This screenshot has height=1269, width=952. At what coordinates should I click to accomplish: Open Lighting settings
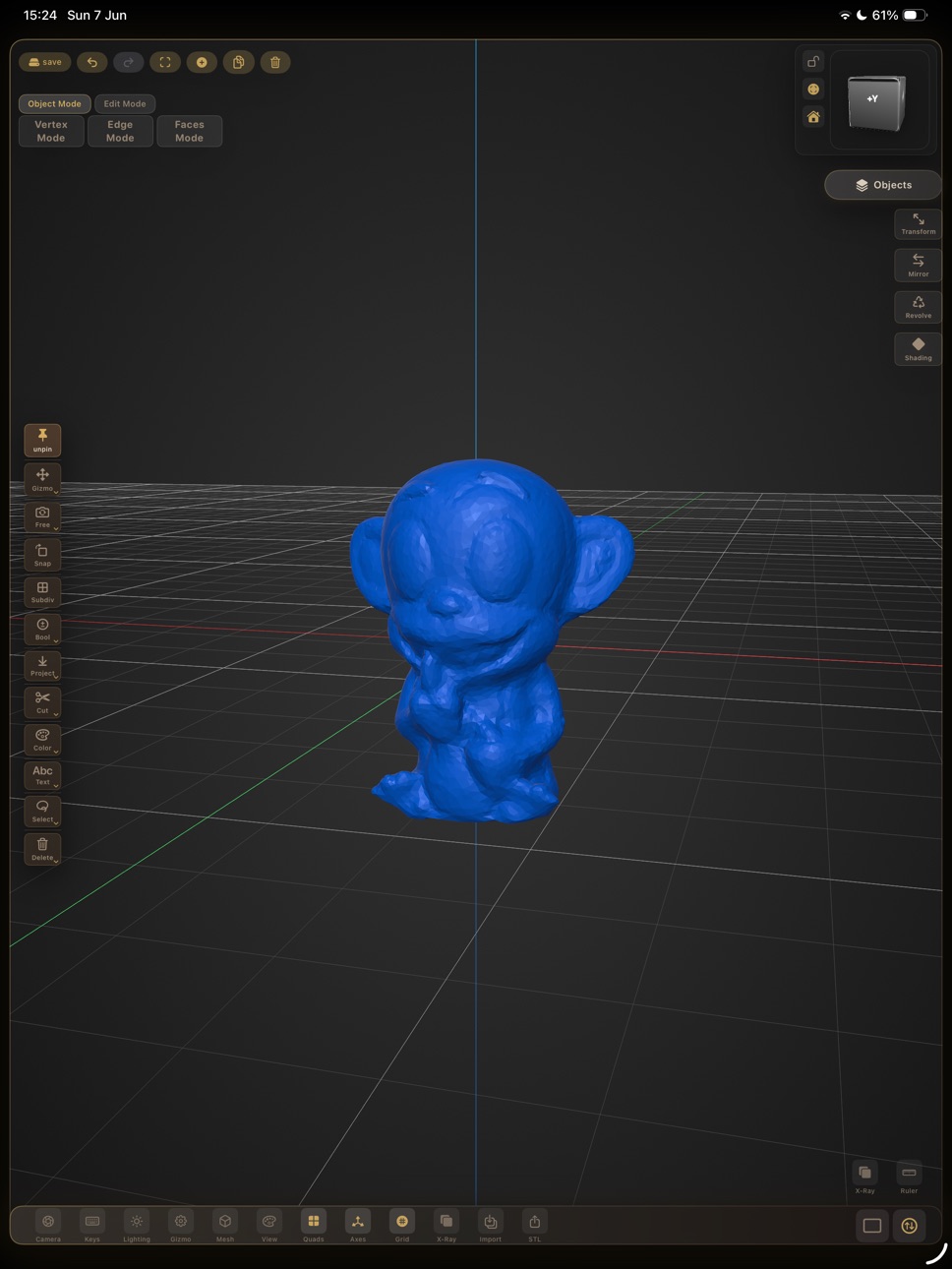(137, 1225)
